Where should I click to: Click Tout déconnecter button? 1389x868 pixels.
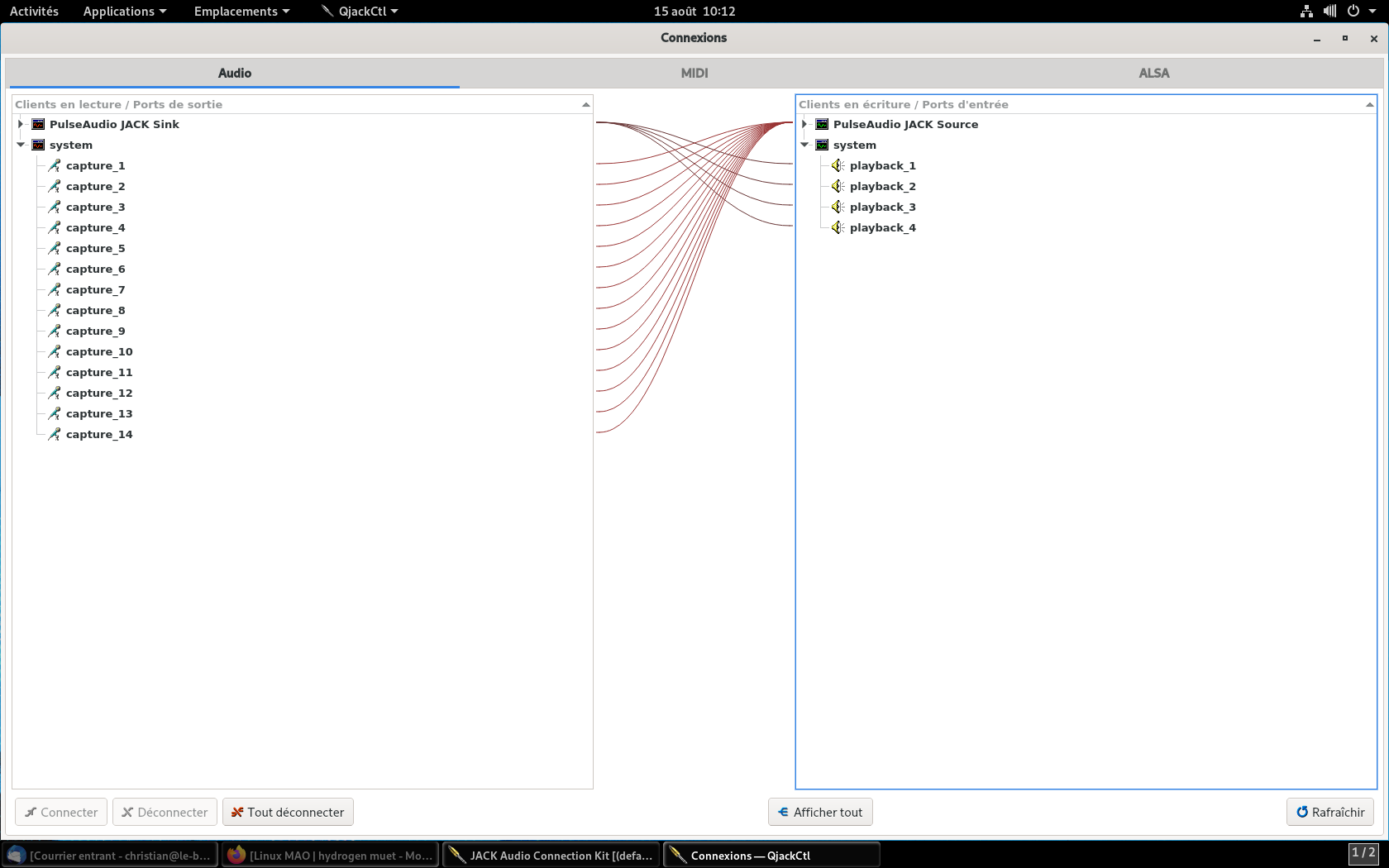coord(288,812)
